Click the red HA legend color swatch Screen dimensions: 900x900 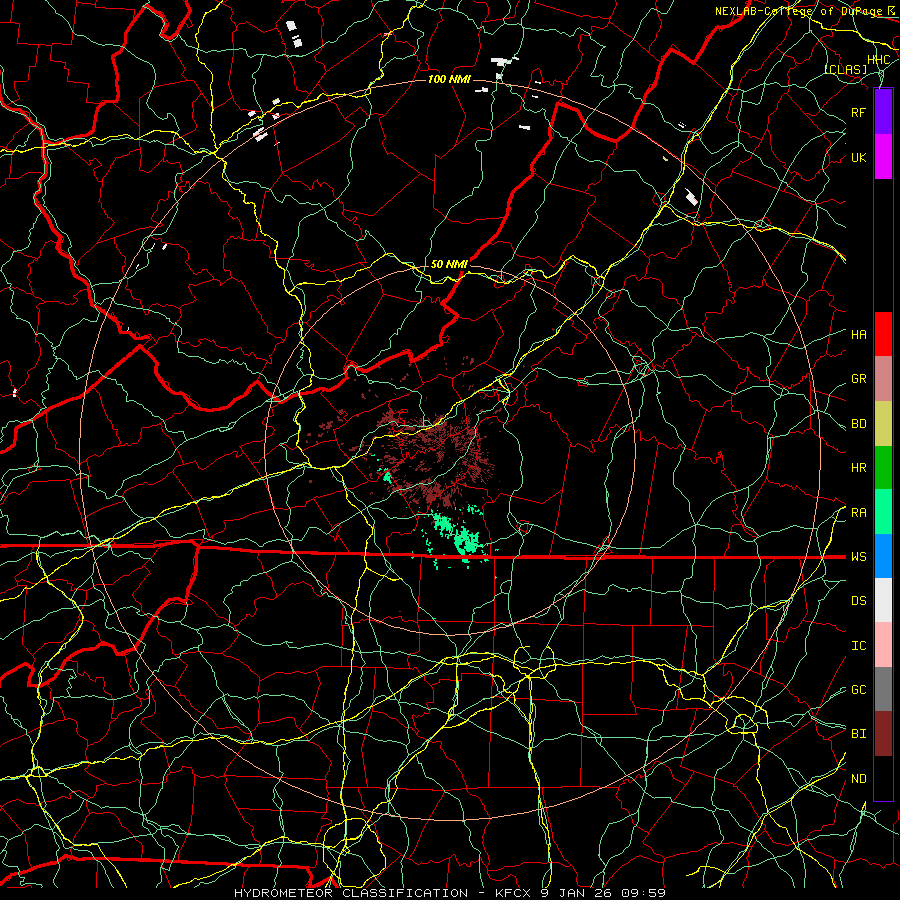coord(883,334)
